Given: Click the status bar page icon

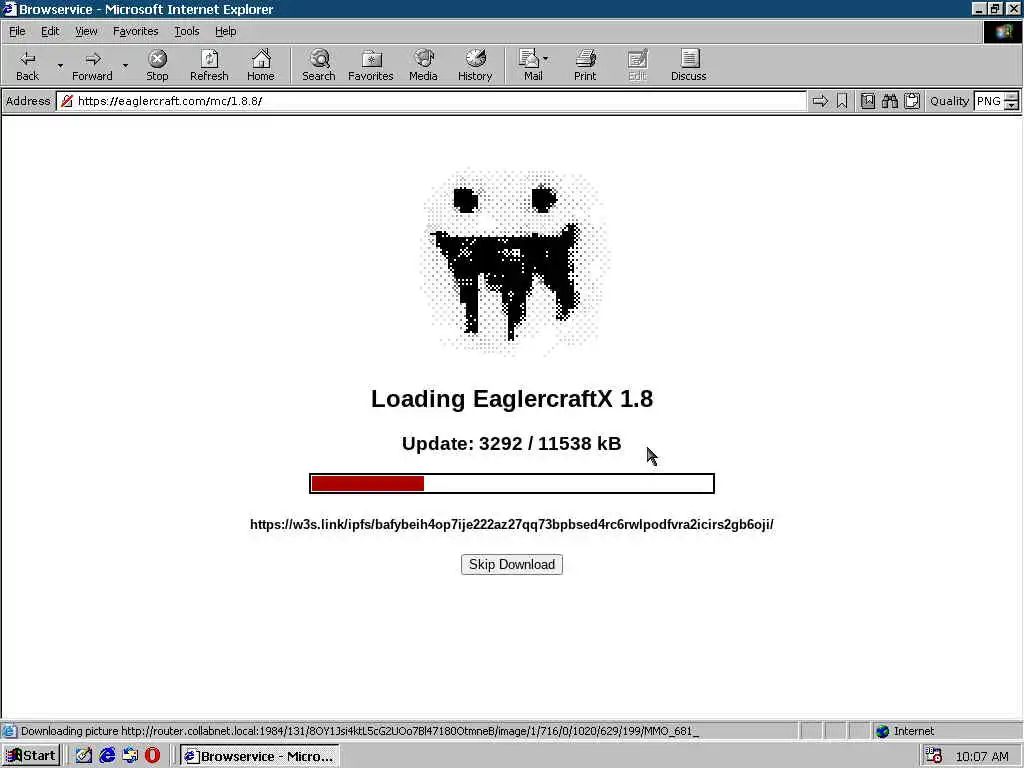Looking at the screenshot, I should (9, 731).
